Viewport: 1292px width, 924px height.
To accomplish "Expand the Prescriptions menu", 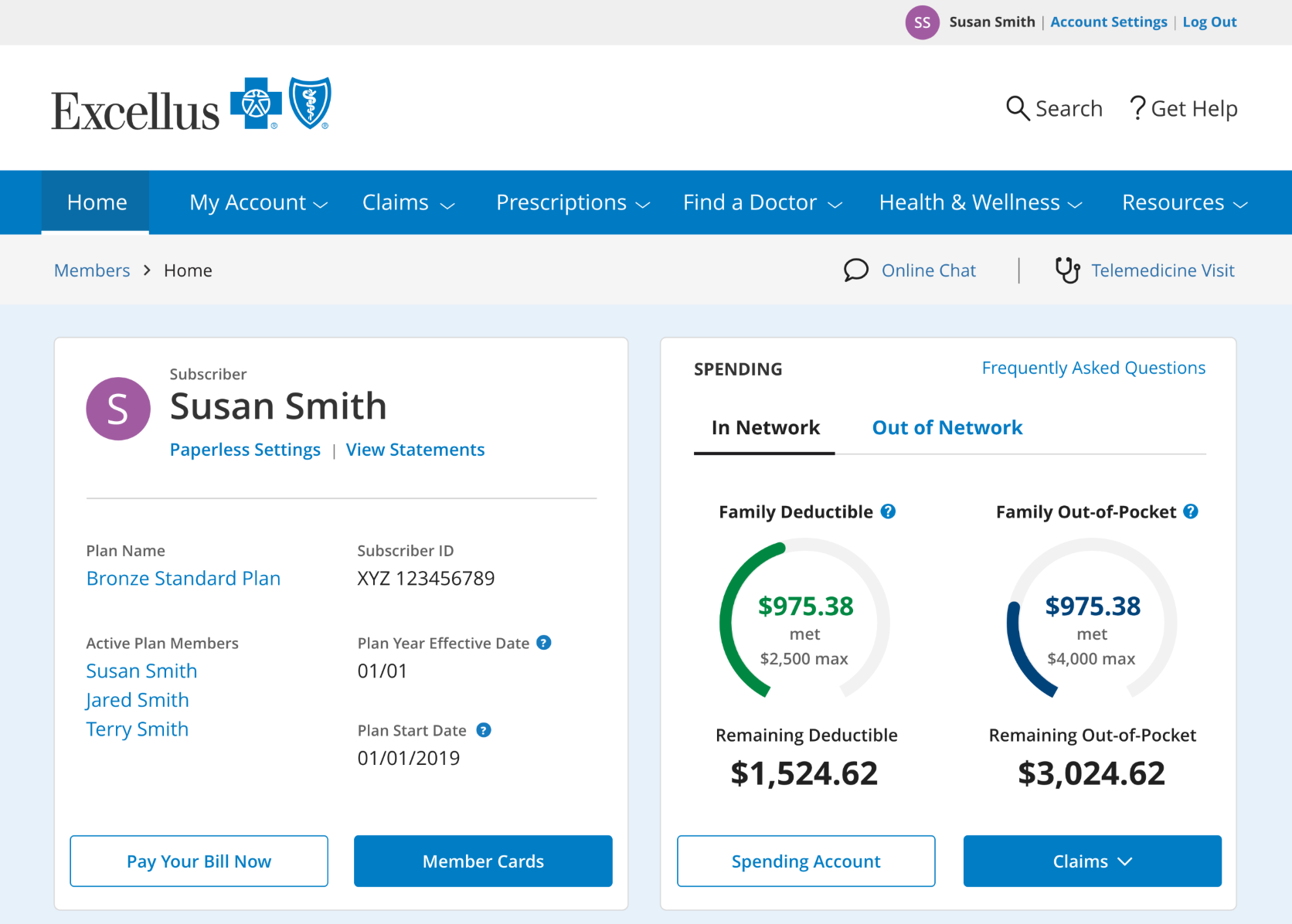I will coord(573,202).
